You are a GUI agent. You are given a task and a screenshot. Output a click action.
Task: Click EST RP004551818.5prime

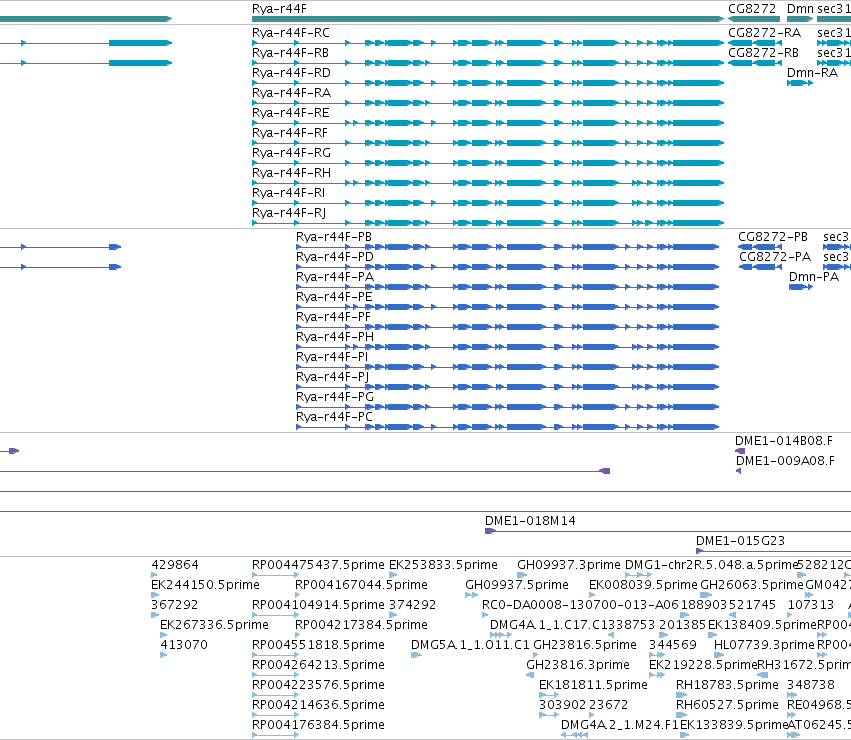point(318,646)
